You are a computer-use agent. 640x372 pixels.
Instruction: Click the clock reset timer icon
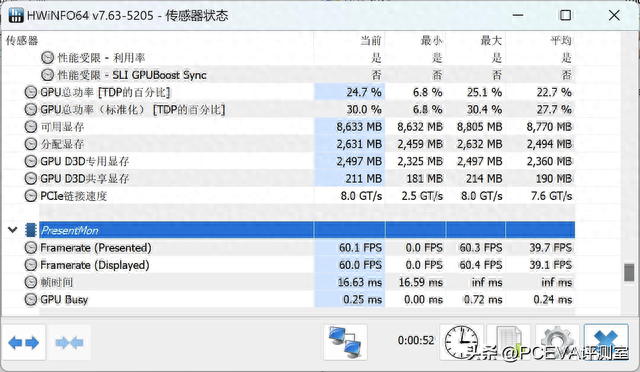(461, 342)
